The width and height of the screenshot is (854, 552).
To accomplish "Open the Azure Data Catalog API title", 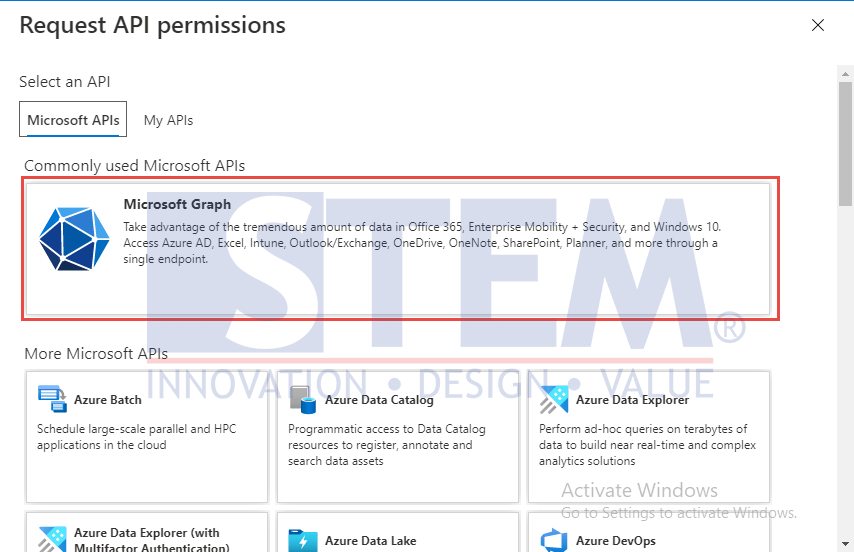I will click(x=379, y=400).
